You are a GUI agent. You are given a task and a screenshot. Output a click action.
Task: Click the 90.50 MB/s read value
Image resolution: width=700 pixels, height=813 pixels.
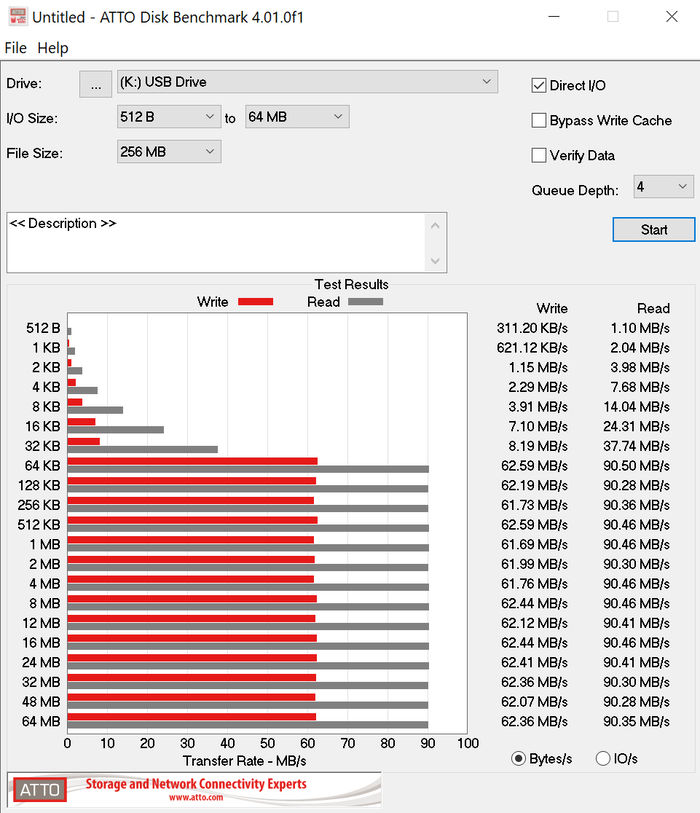(636, 466)
